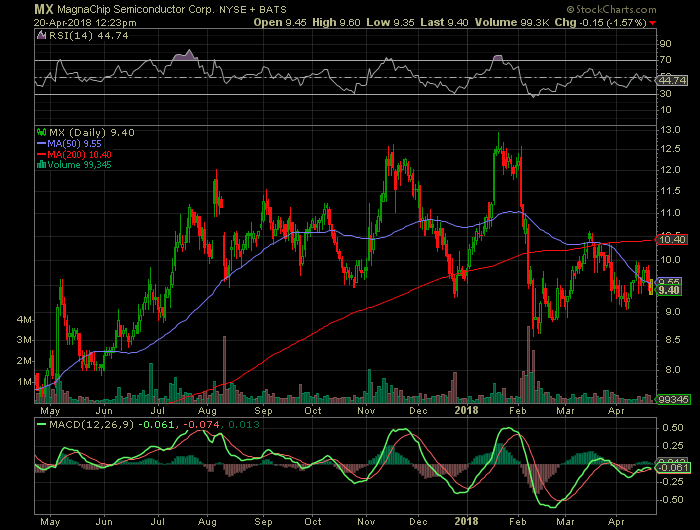Click the red down-arrow change indicator

point(653,23)
